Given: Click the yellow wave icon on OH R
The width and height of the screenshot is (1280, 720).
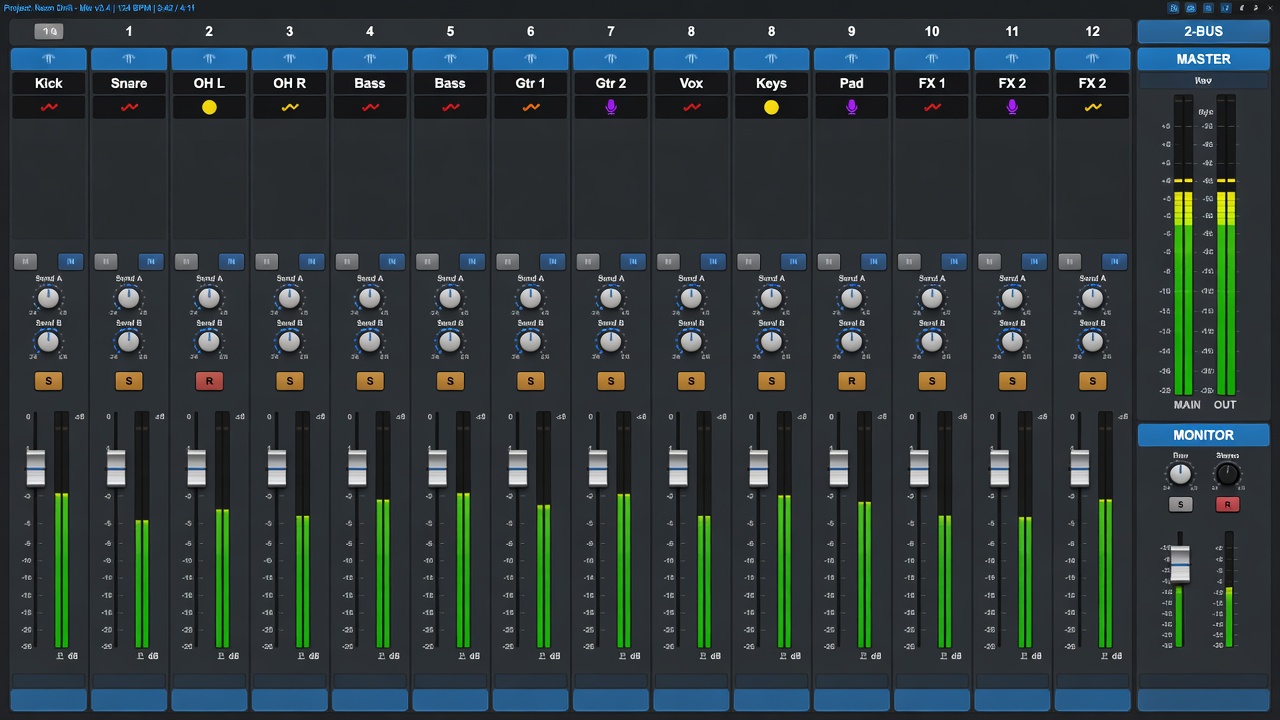Looking at the screenshot, I should [x=289, y=107].
